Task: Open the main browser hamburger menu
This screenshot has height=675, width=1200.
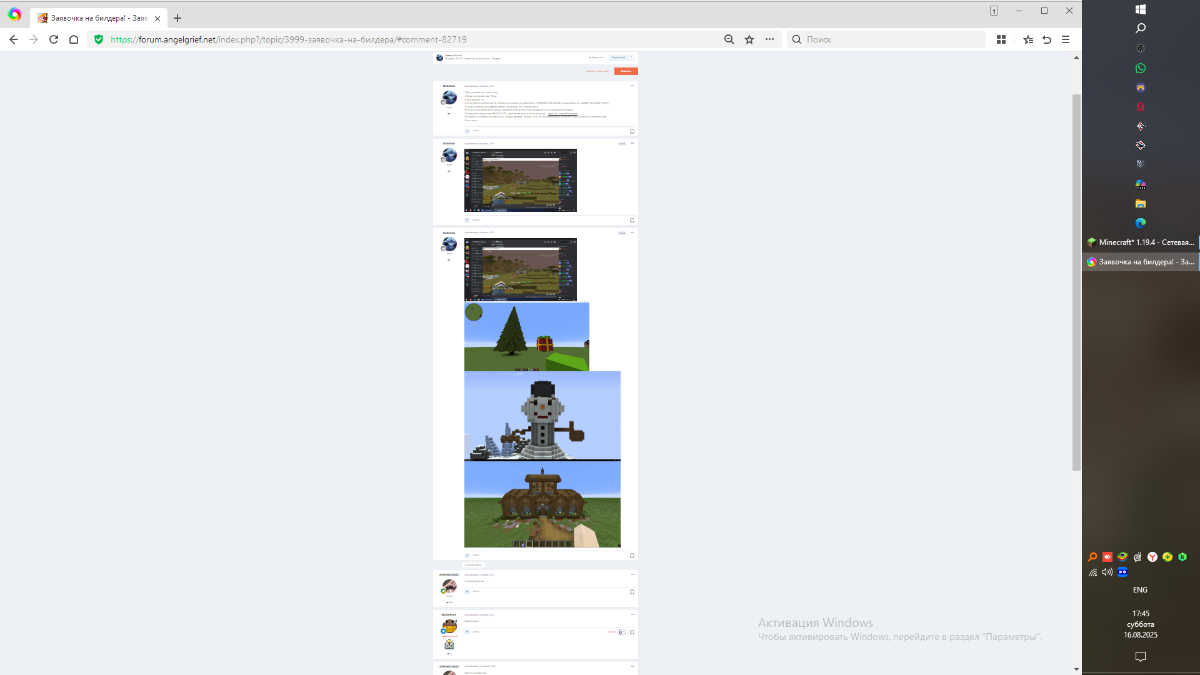Action: click(x=1065, y=39)
